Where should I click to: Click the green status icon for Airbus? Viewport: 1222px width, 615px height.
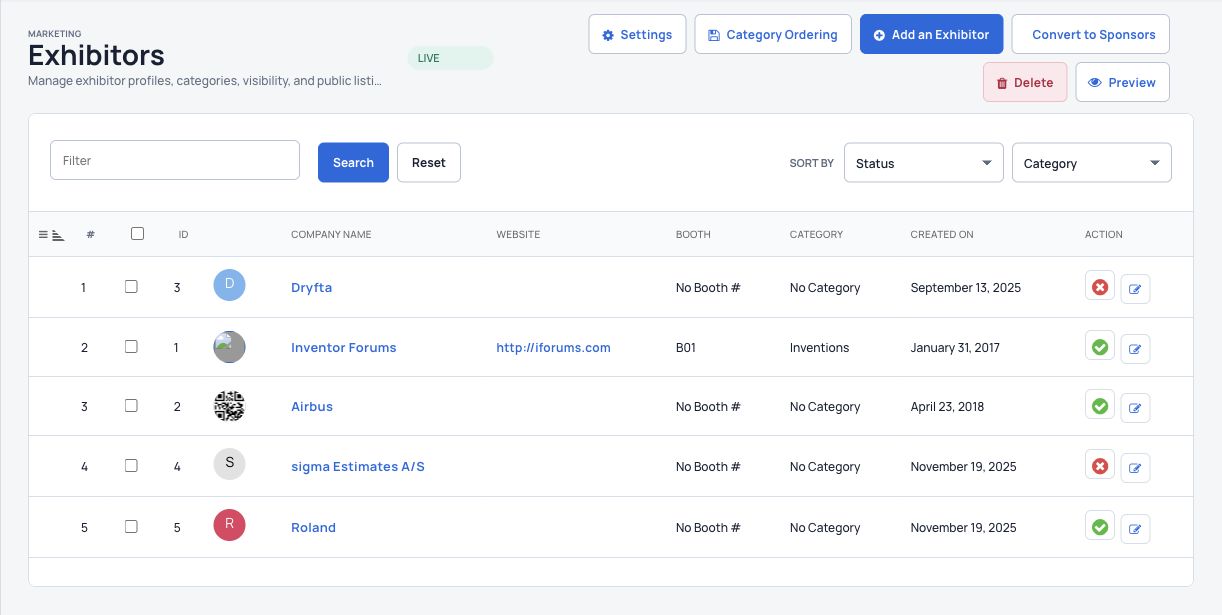click(1100, 406)
